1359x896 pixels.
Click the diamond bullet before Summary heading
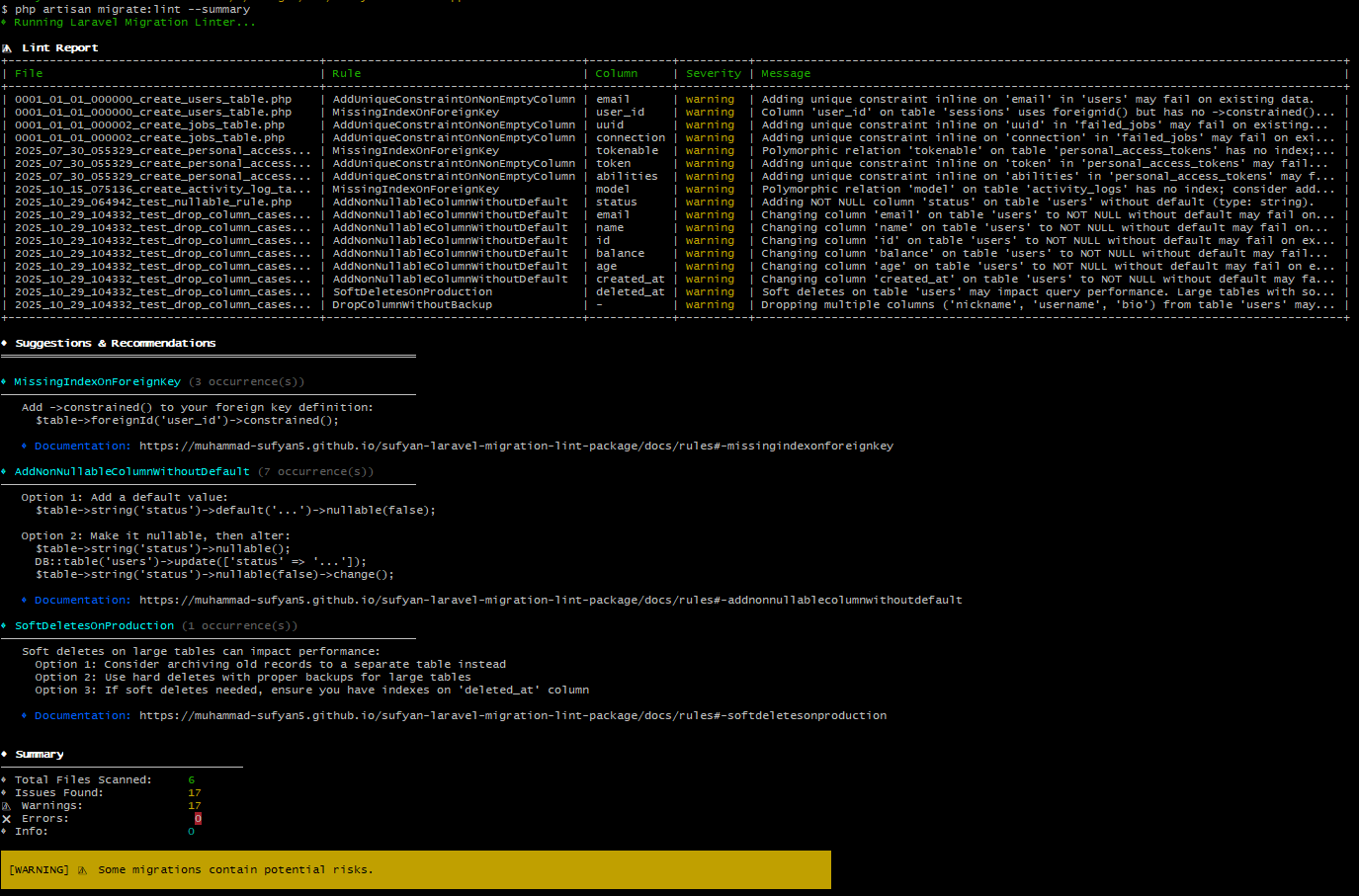point(5,754)
